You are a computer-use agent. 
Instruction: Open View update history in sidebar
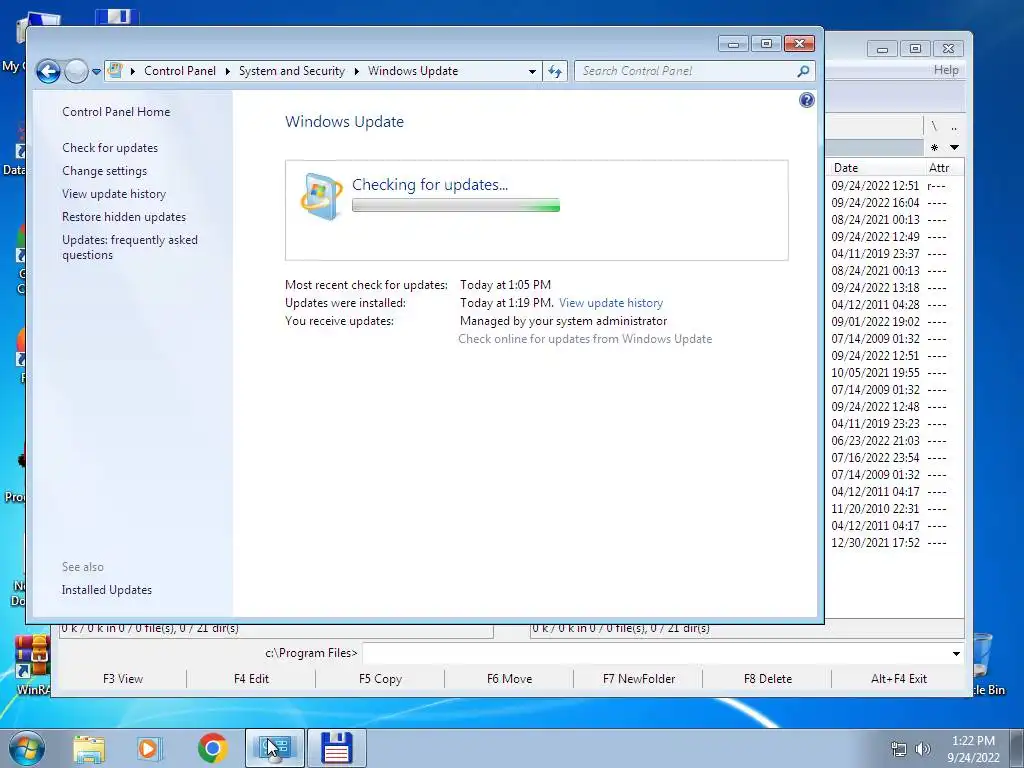[x=114, y=194]
